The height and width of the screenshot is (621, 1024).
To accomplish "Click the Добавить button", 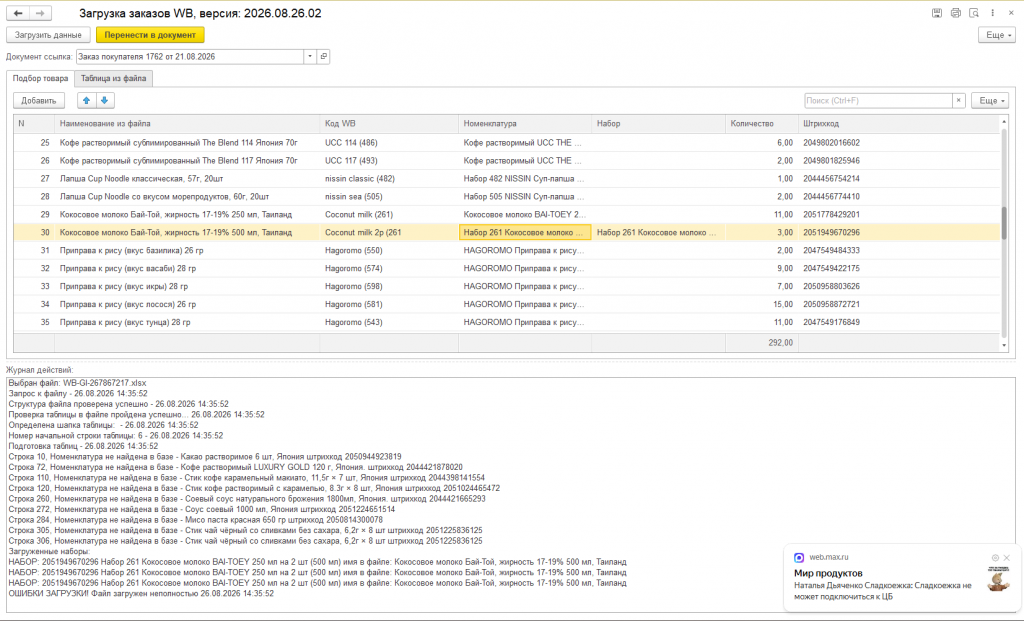I will coord(39,101).
